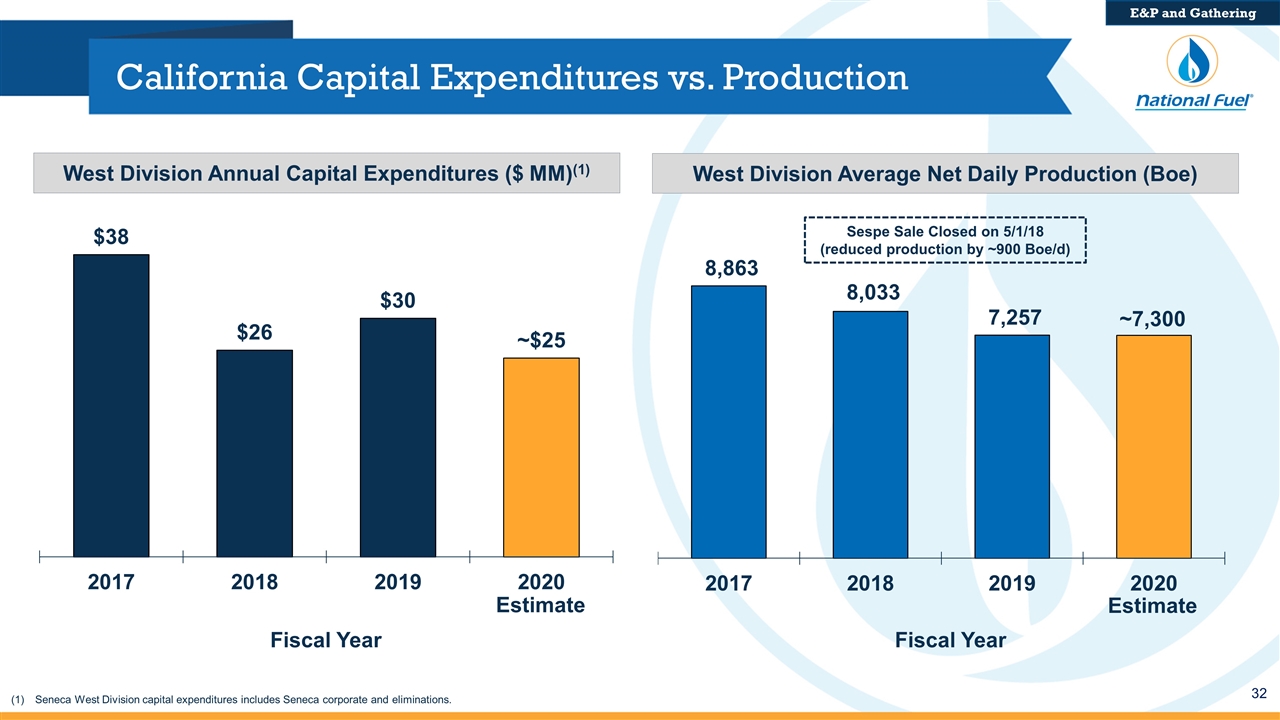The image size is (1280, 720).
Task: Click the slide title California Capital Expenditures vs. Production
Action: (x=513, y=77)
